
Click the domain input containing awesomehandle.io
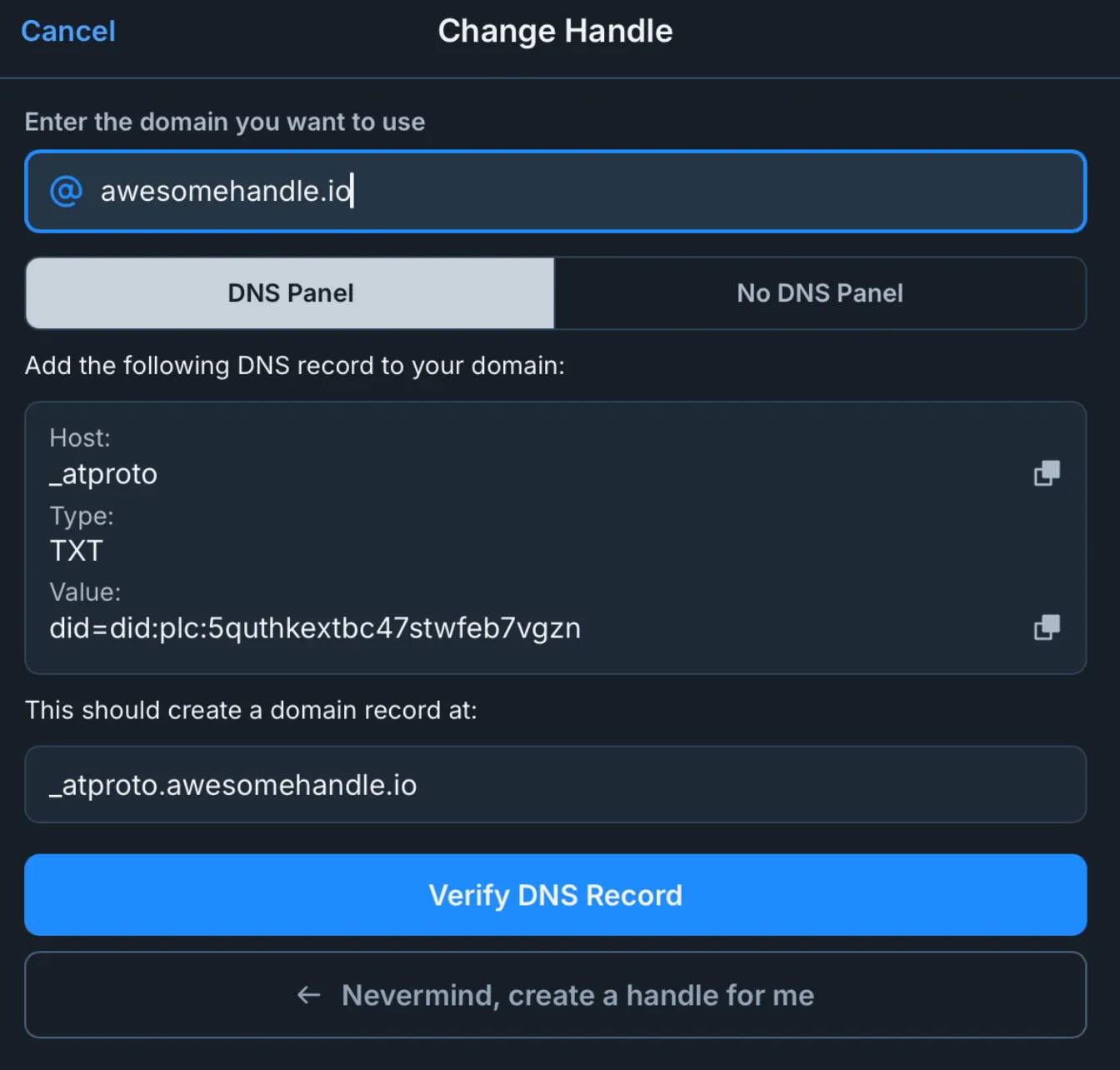tap(556, 191)
